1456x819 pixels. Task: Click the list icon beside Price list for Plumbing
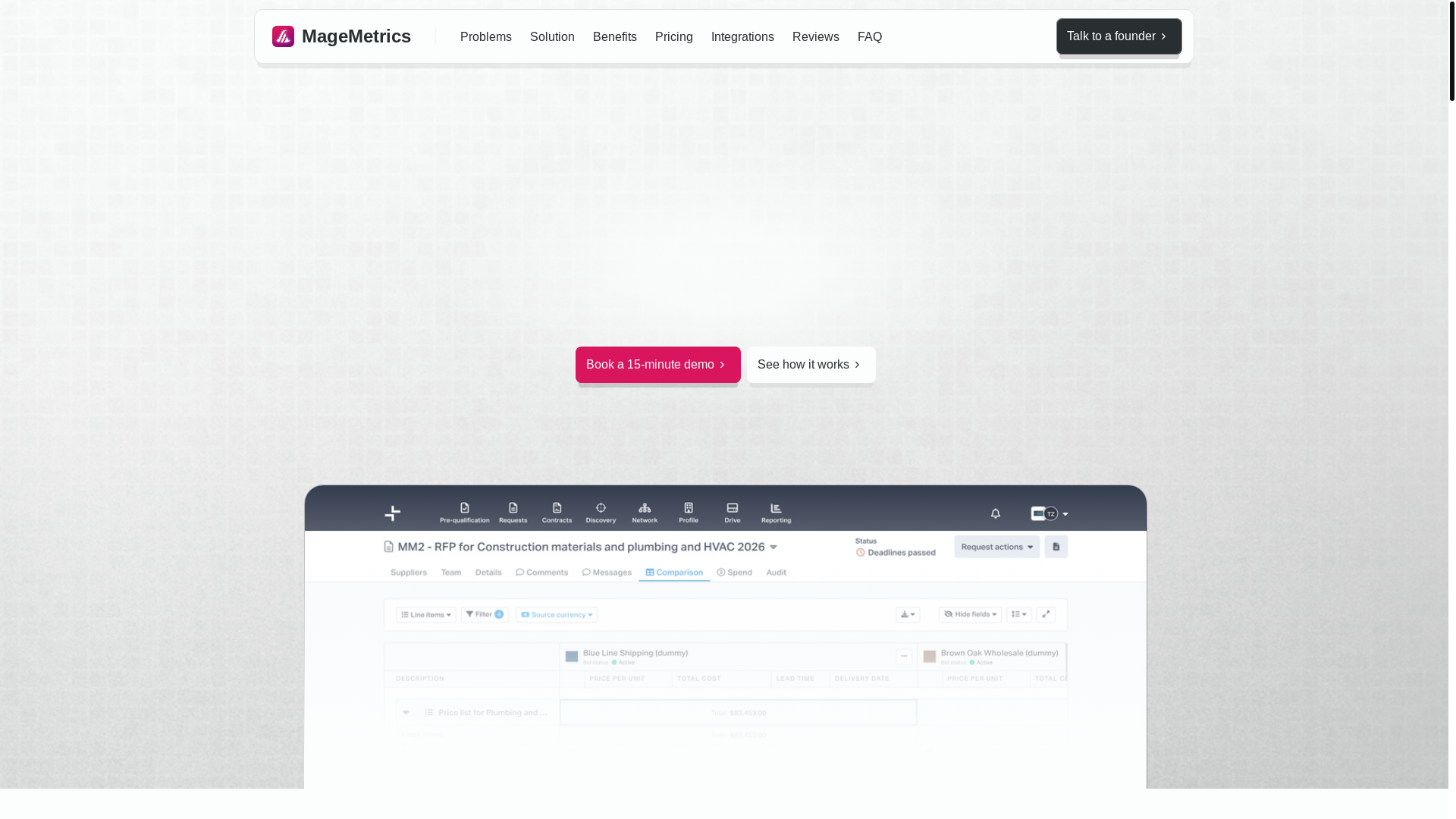pyautogui.click(x=429, y=712)
